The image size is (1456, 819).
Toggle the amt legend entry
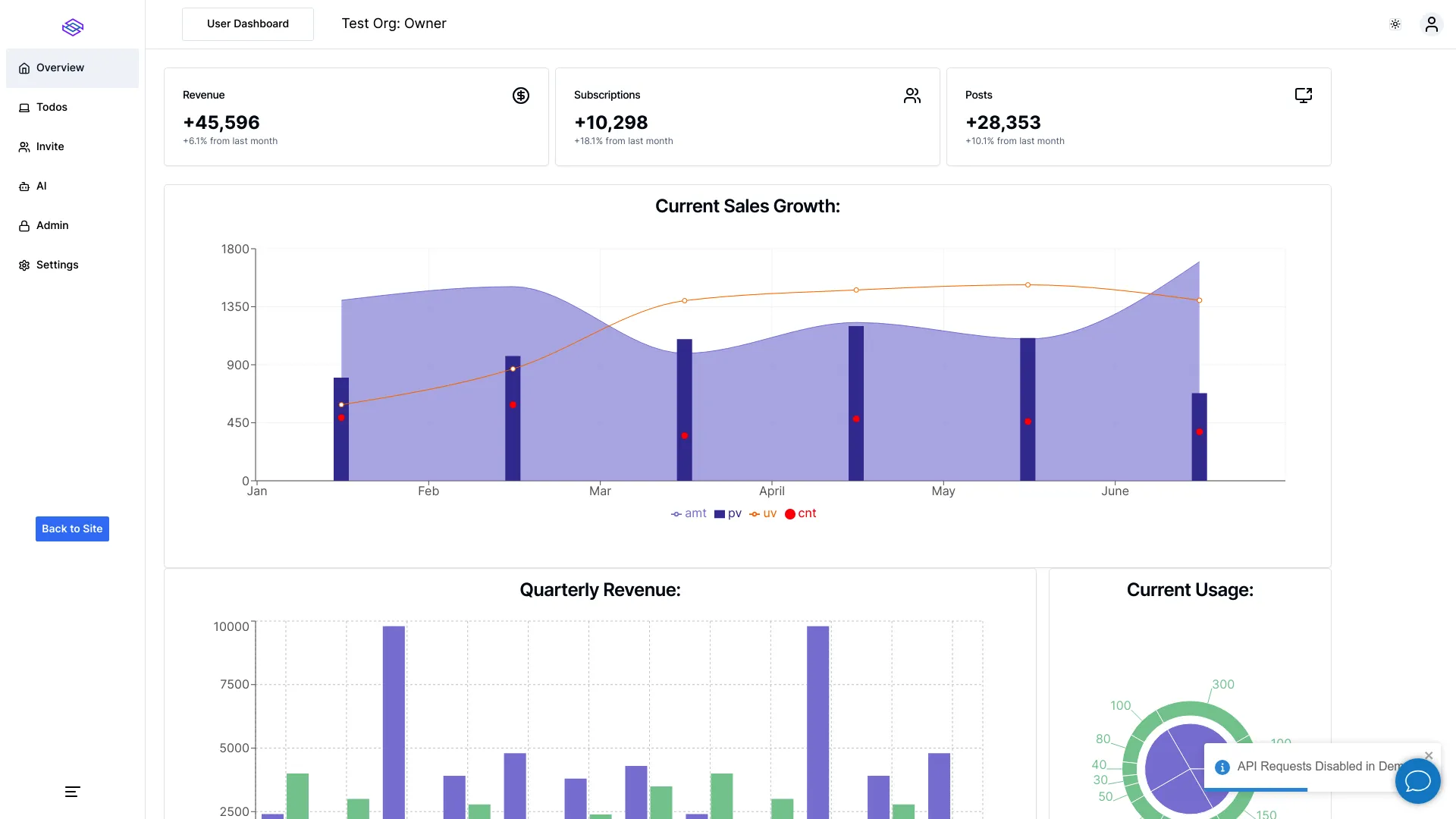click(x=689, y=513)
